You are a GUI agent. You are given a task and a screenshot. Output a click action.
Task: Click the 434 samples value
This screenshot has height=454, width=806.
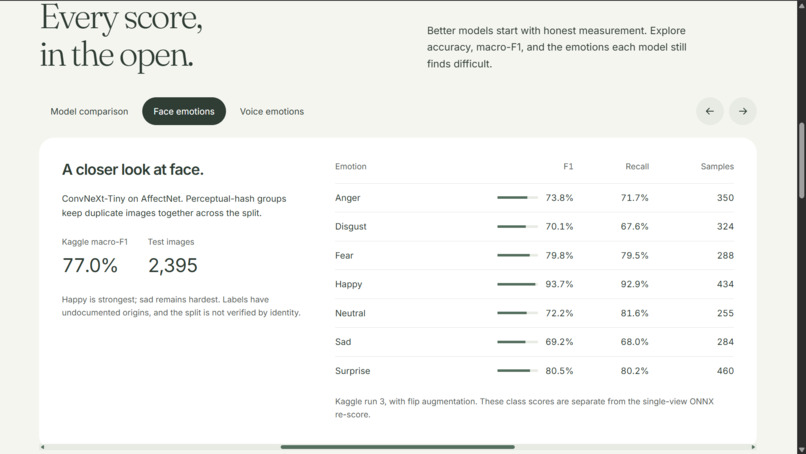(x=725, y=284)
